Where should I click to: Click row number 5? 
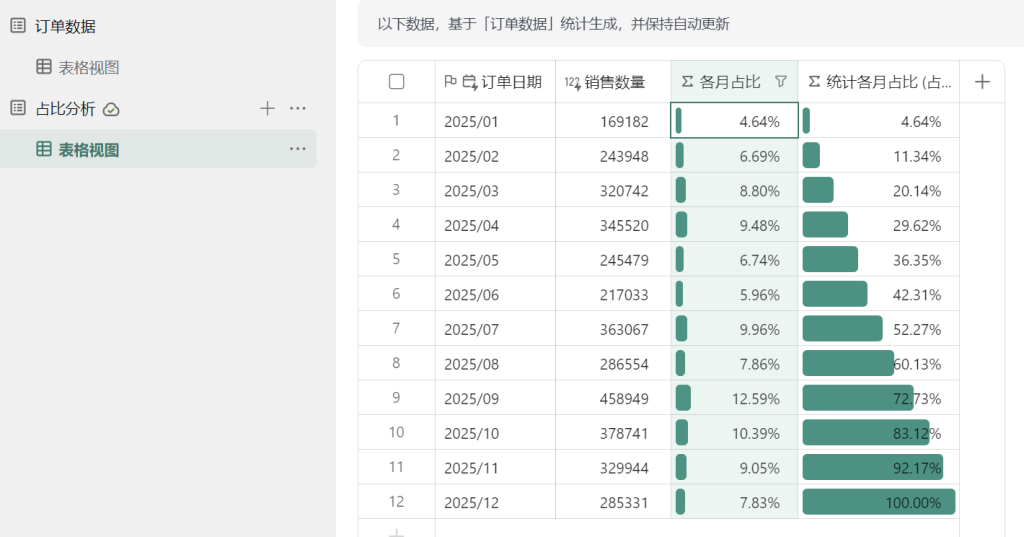pyautogui.click(x=396, y=259)
